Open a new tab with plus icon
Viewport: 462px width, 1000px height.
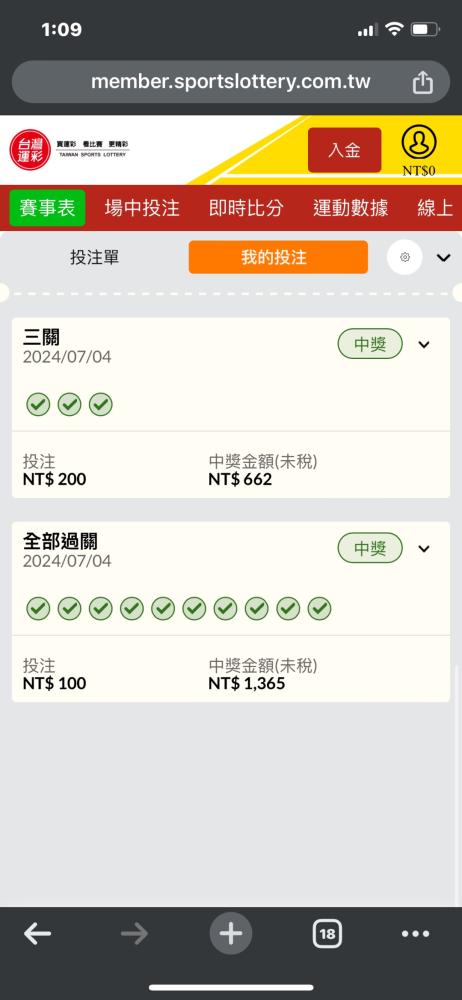point(231,934)
